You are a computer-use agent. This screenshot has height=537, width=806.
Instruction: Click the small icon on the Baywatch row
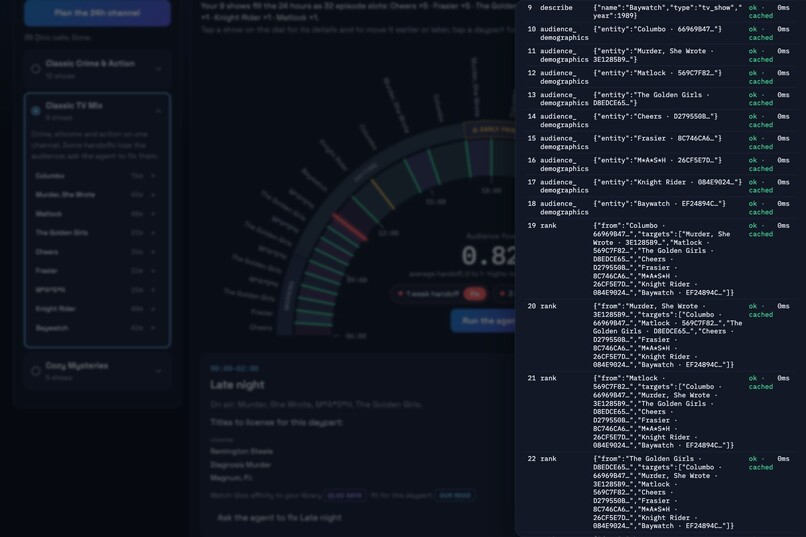click(x=153, y=328)
